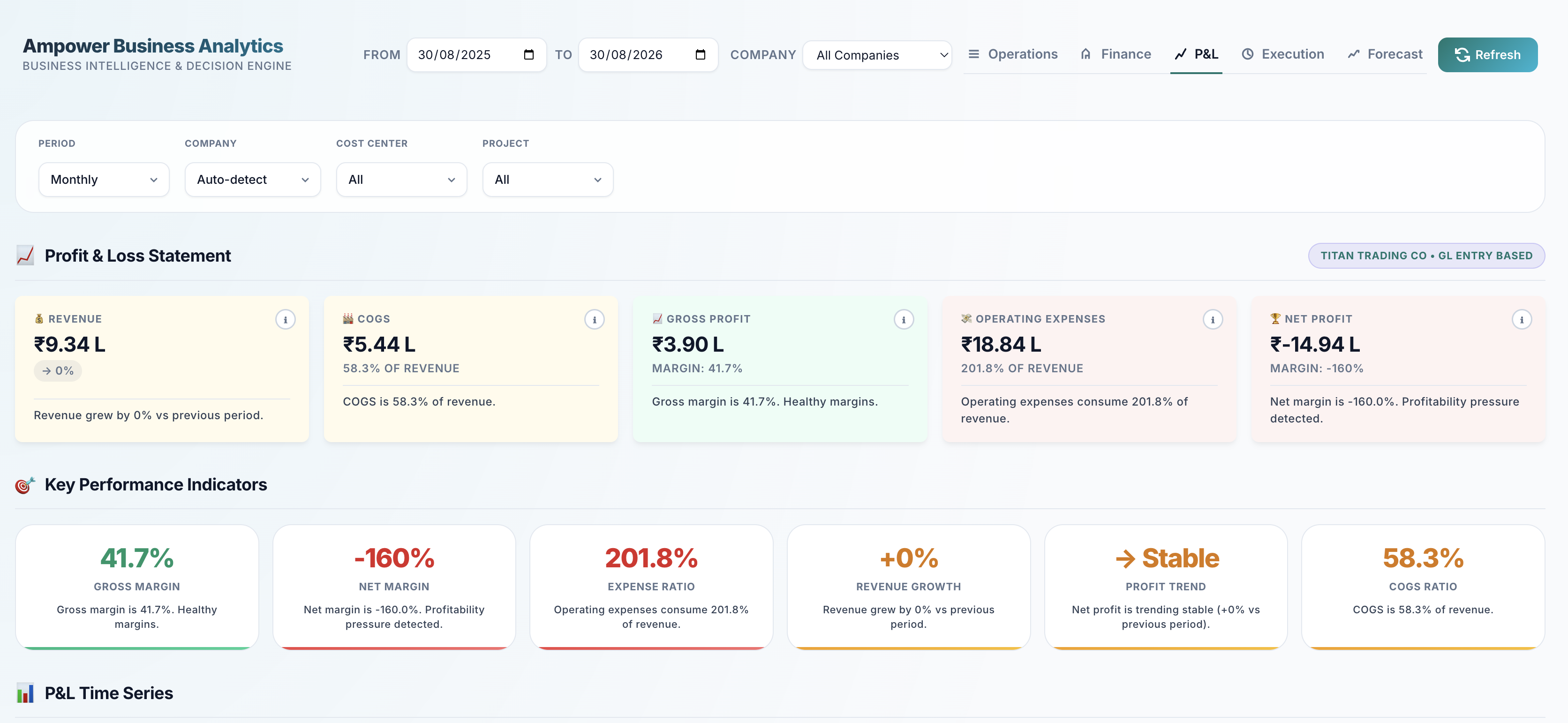Viewport: 1568px width, 723px height.
Task: Click the Gross Margin 41.7% KPI card
Action: click(137, 587)
